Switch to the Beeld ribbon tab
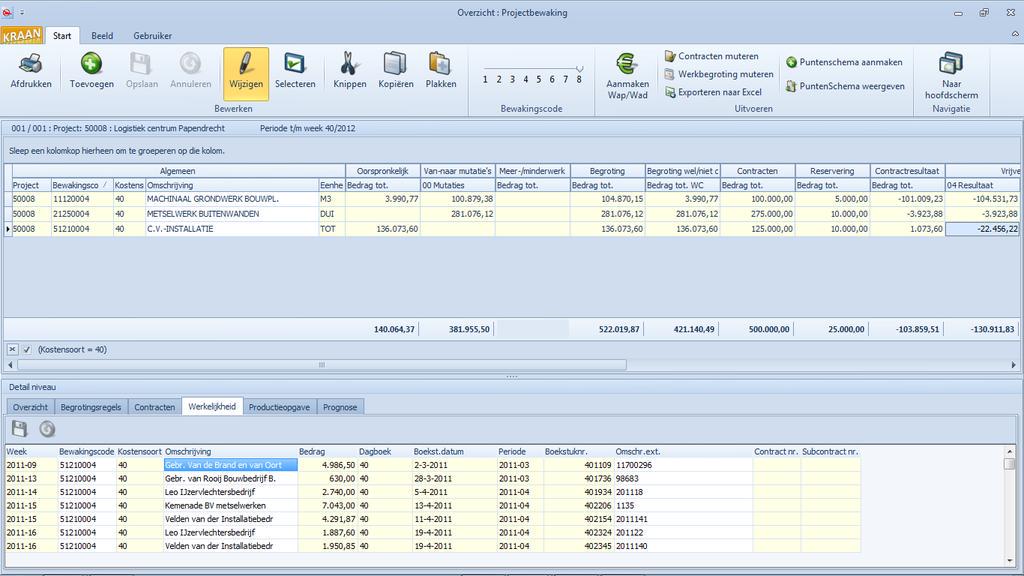The height and width of the screenshot is (576, 1024). tap(101, 35)
